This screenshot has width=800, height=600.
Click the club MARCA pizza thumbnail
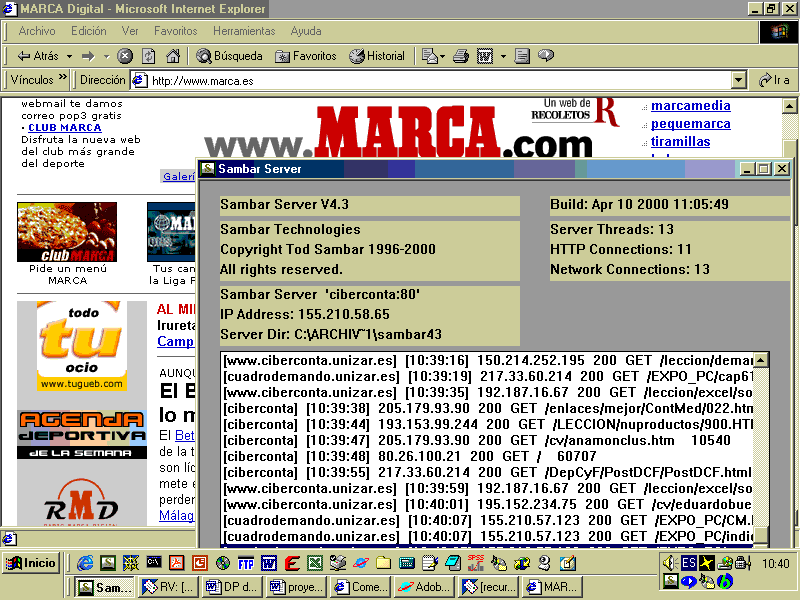[67, 232]
